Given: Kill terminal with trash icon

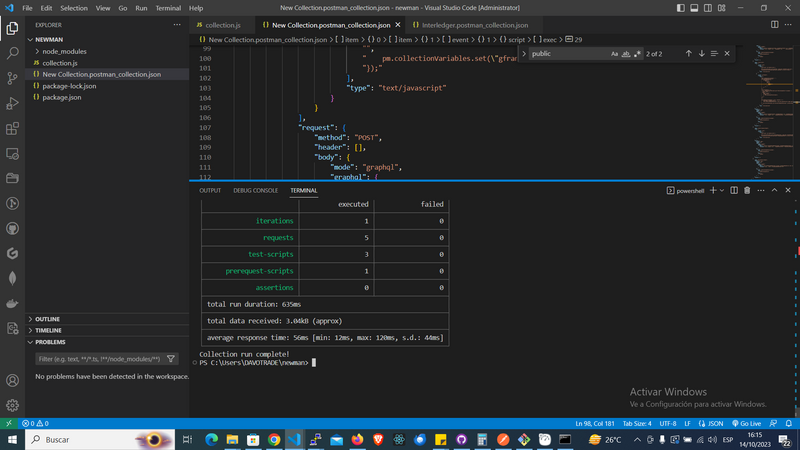Looking at the screenshot, I should coord(747,190).
